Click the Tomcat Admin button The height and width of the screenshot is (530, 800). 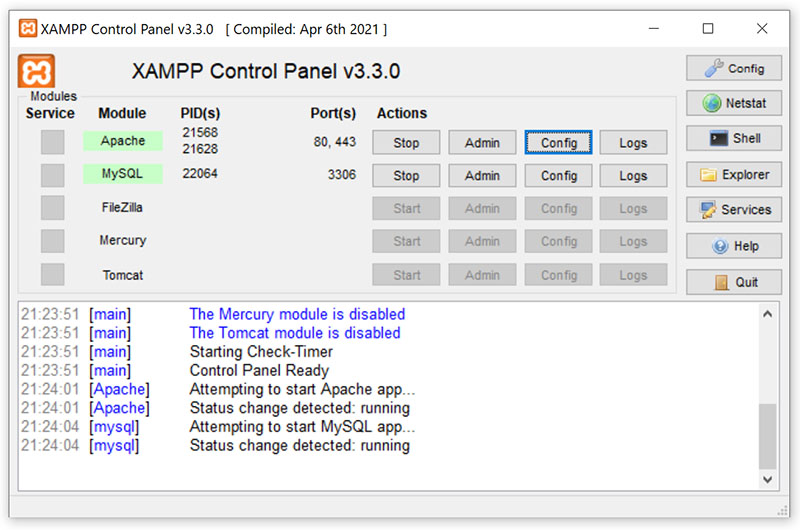coord(482,275)
